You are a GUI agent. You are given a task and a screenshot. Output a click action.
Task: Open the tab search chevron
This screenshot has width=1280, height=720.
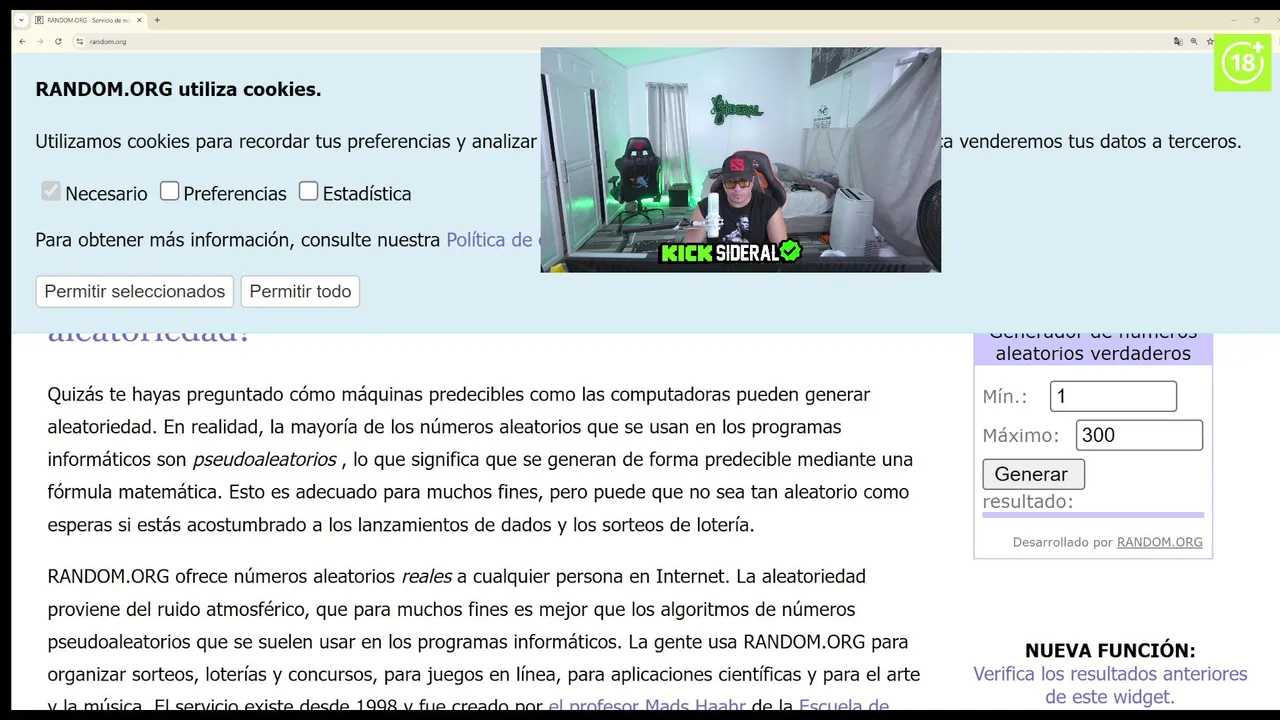[21, 20]
